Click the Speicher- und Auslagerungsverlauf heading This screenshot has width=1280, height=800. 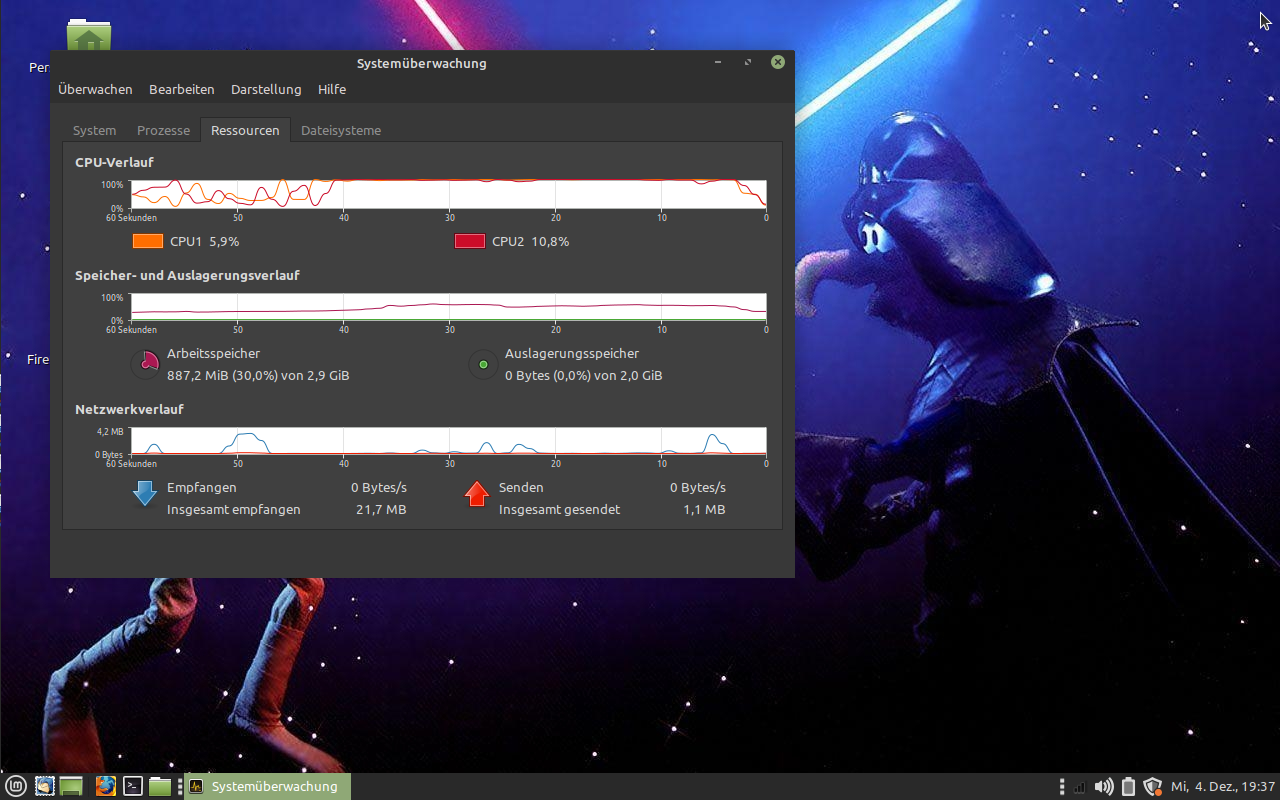click(188, 275)
